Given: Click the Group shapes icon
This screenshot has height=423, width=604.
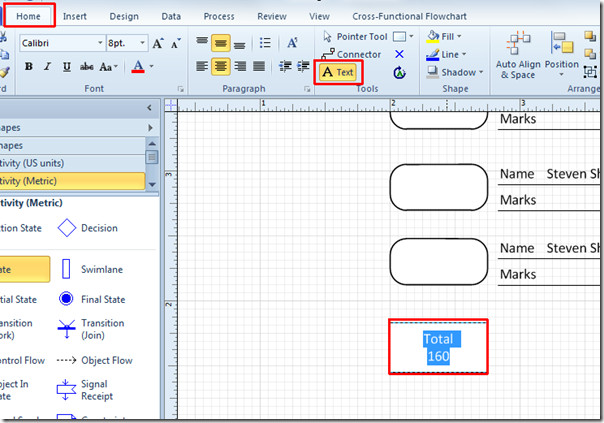Looking at the screenshot, I should 590,72.
